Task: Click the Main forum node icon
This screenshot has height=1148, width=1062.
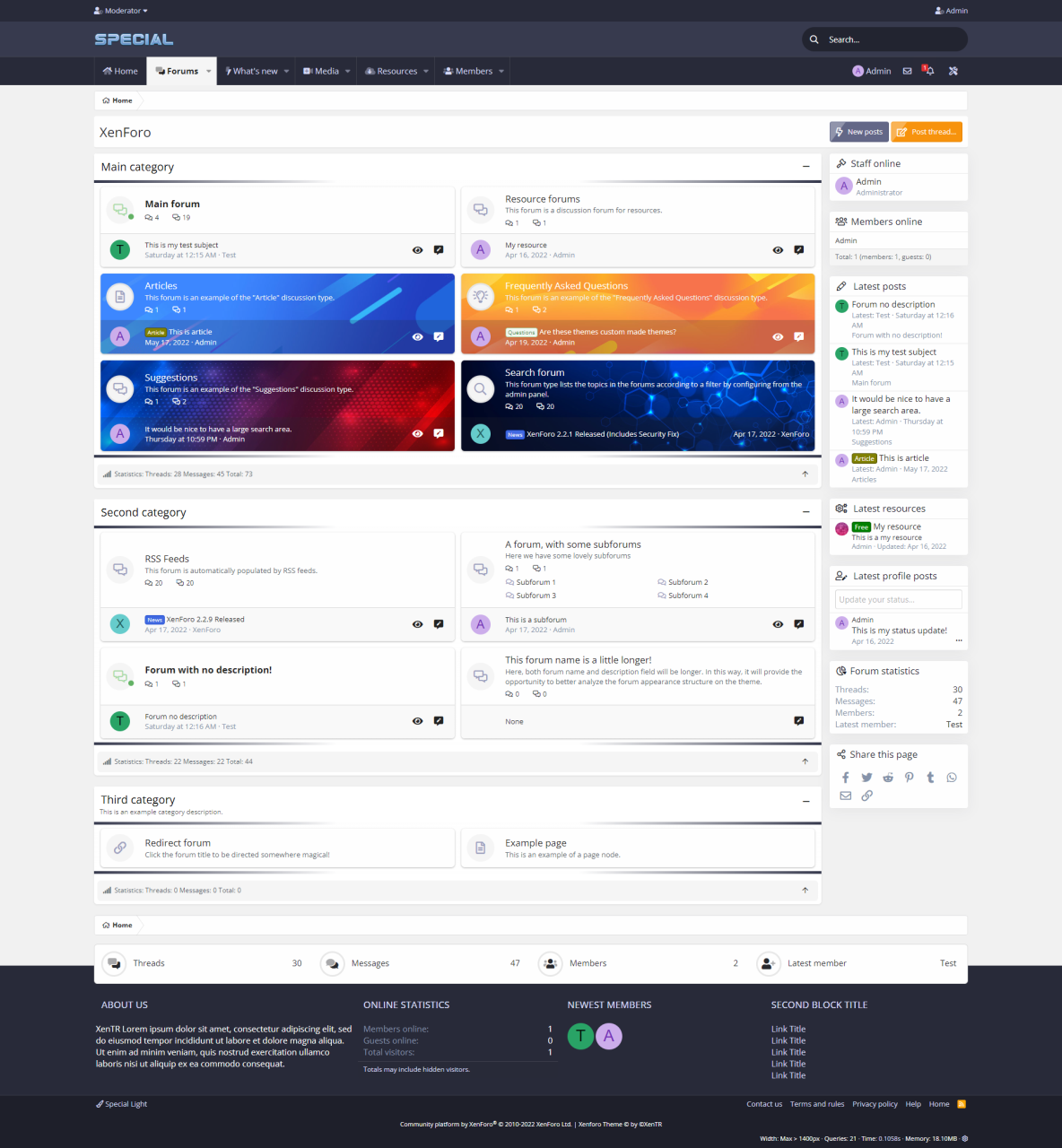Action: (120, 211)
